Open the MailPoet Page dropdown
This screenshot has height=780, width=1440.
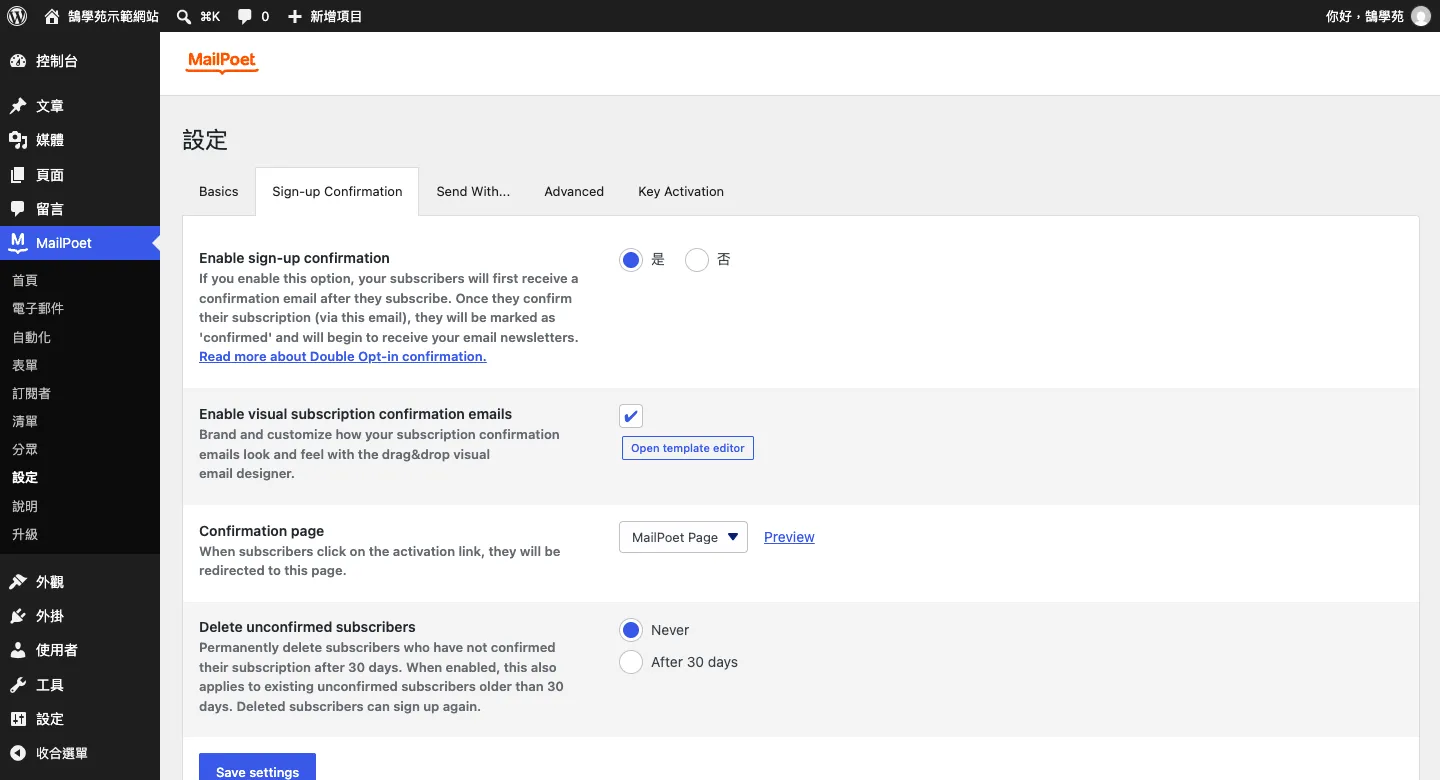point(683,537)
